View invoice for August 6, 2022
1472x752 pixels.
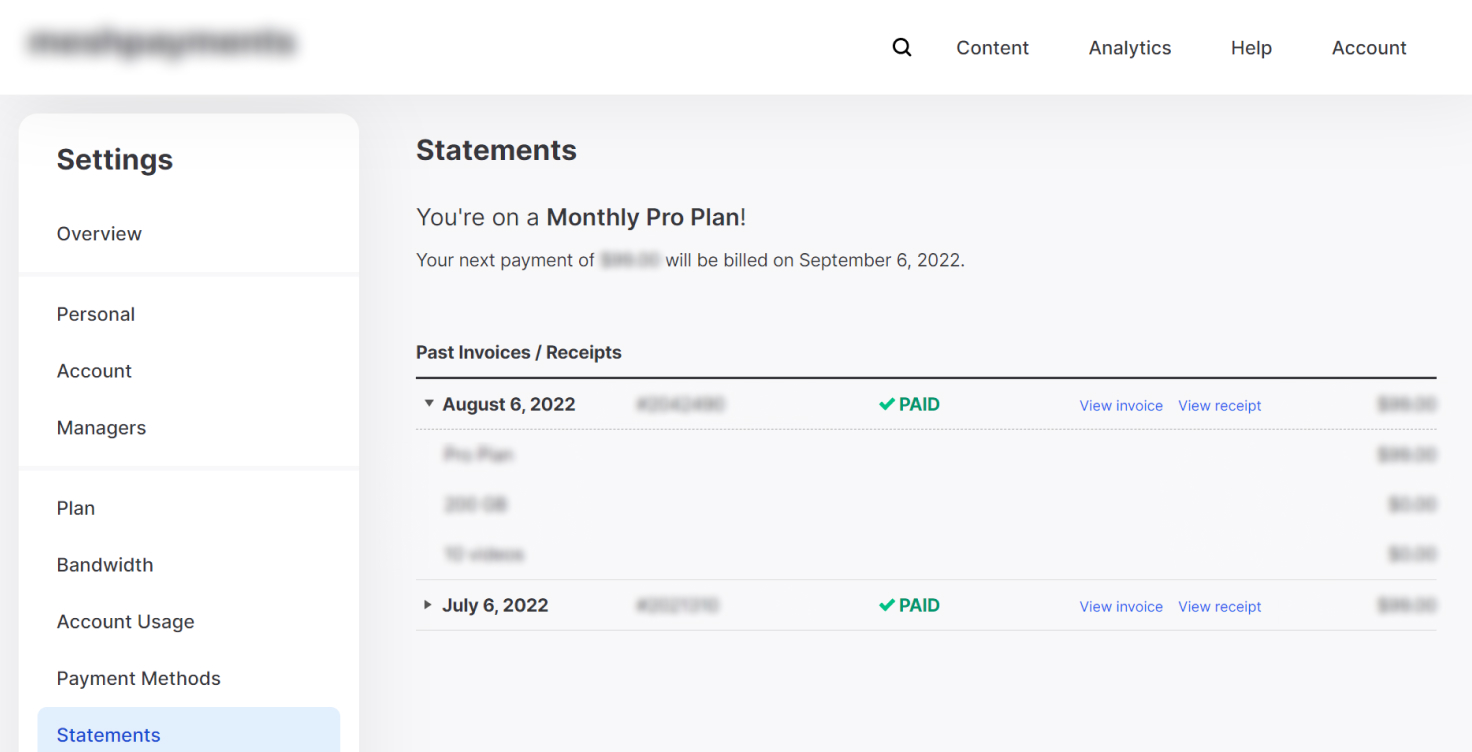coord(1121,406)
